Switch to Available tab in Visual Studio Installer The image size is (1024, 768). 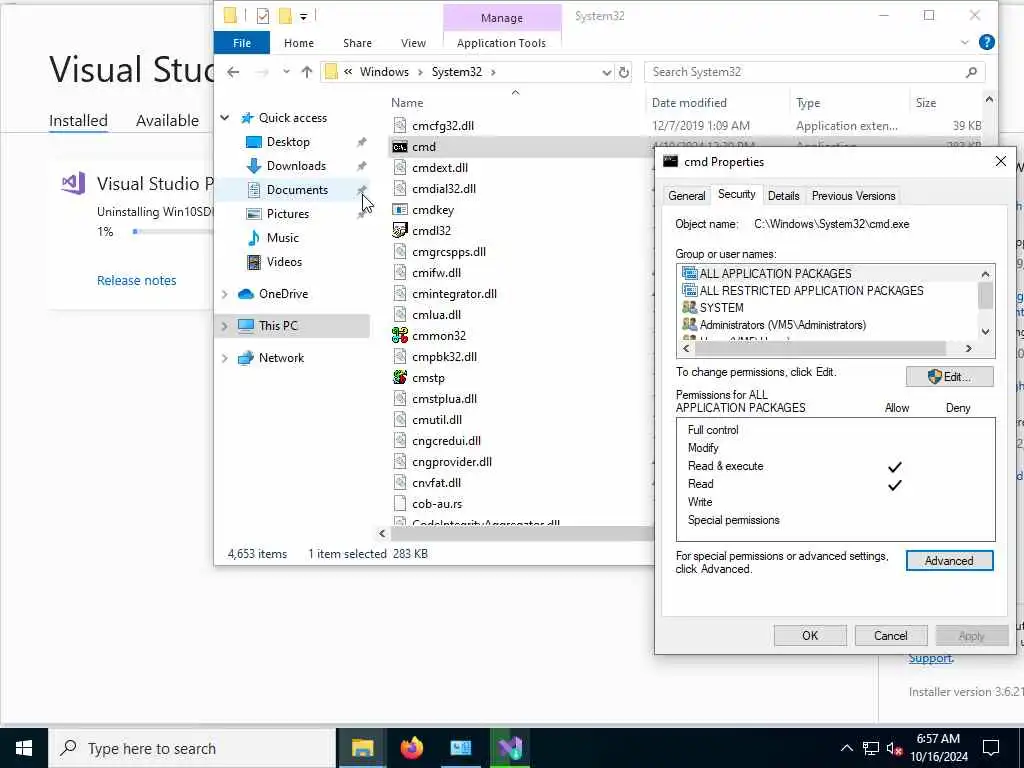(167, 121)
